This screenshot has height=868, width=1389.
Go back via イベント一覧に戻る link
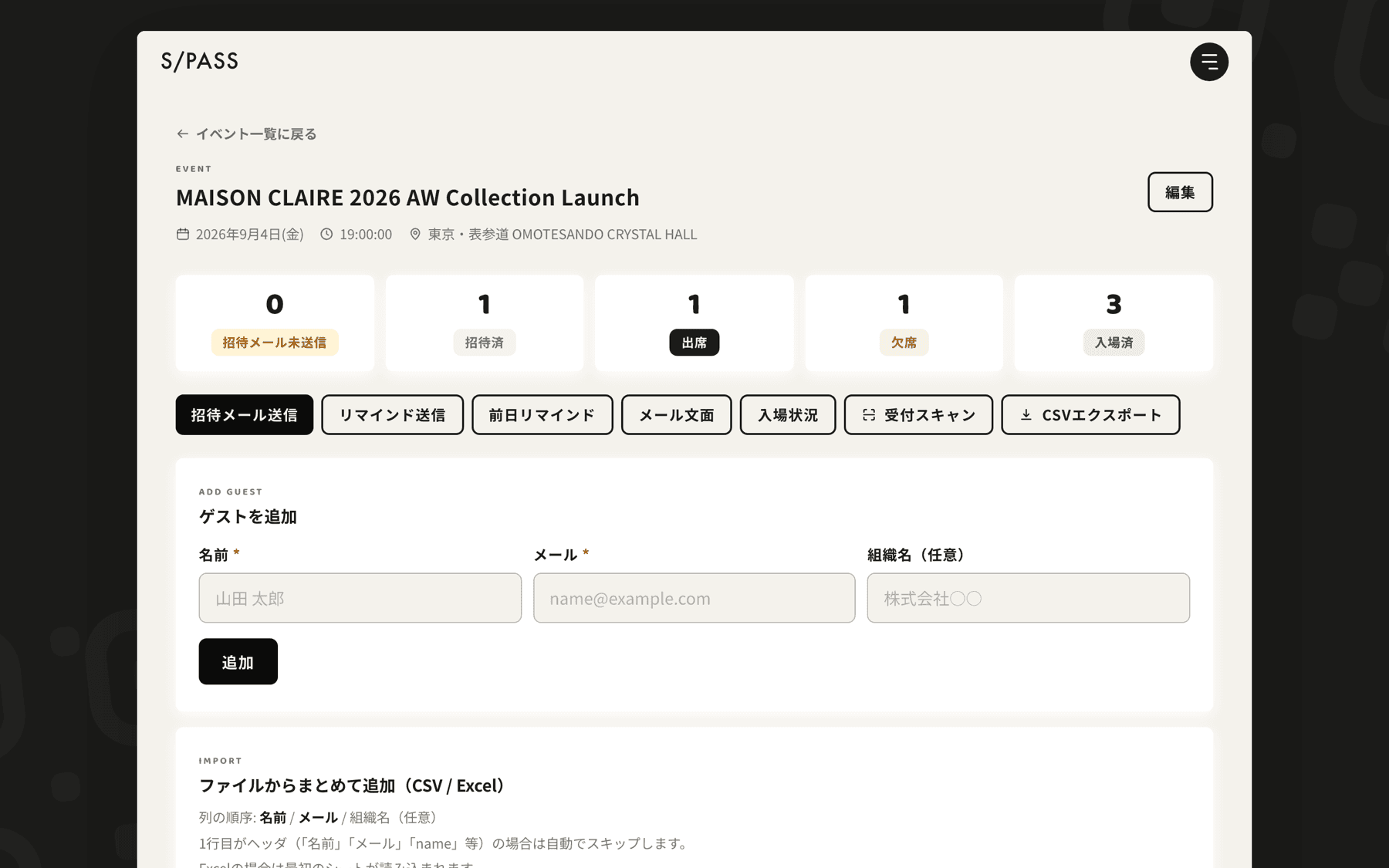247,133
